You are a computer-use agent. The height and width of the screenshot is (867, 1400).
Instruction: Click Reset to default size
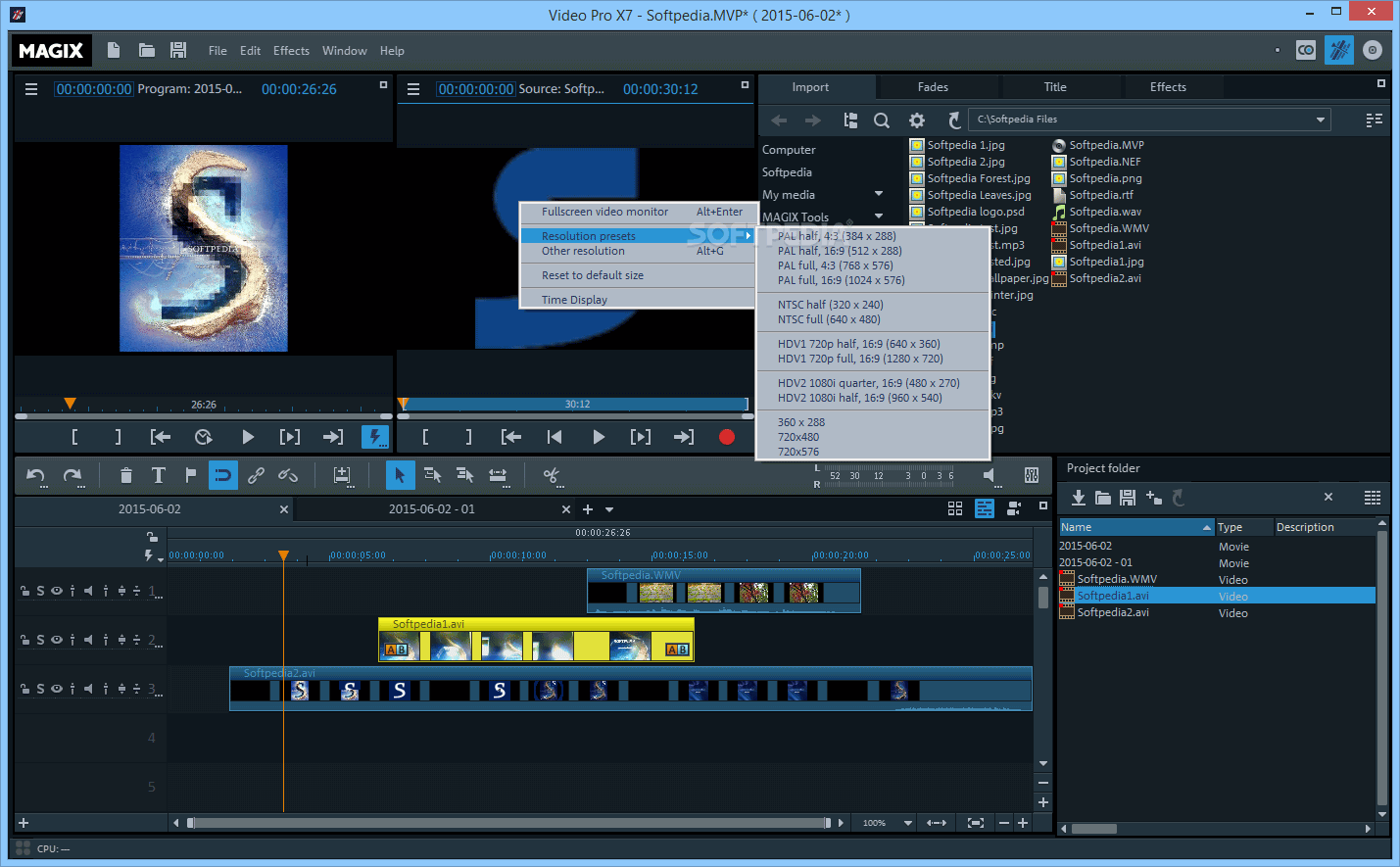593,275
